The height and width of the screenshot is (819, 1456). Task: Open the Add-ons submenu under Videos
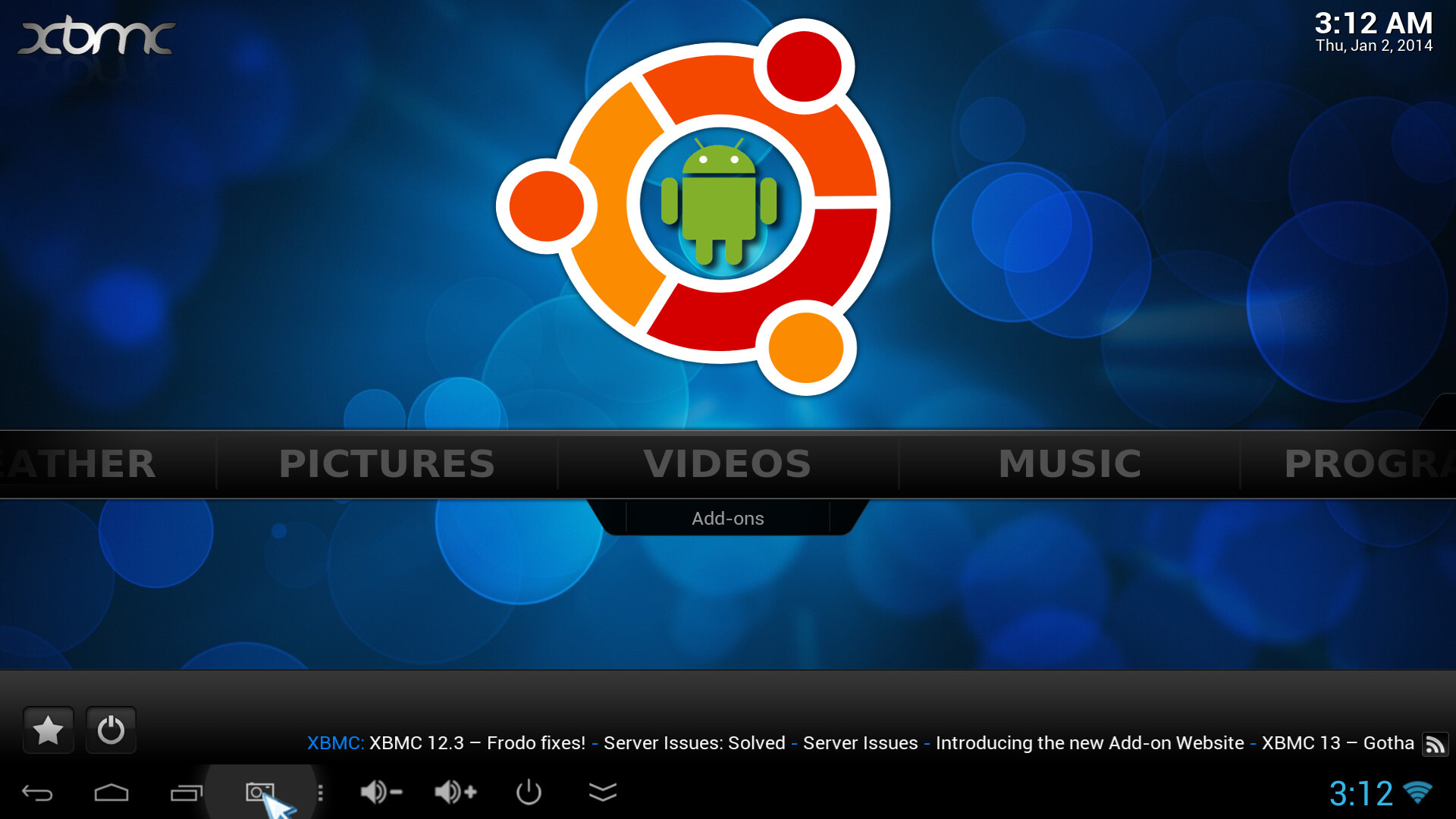(x=728, y=519)
